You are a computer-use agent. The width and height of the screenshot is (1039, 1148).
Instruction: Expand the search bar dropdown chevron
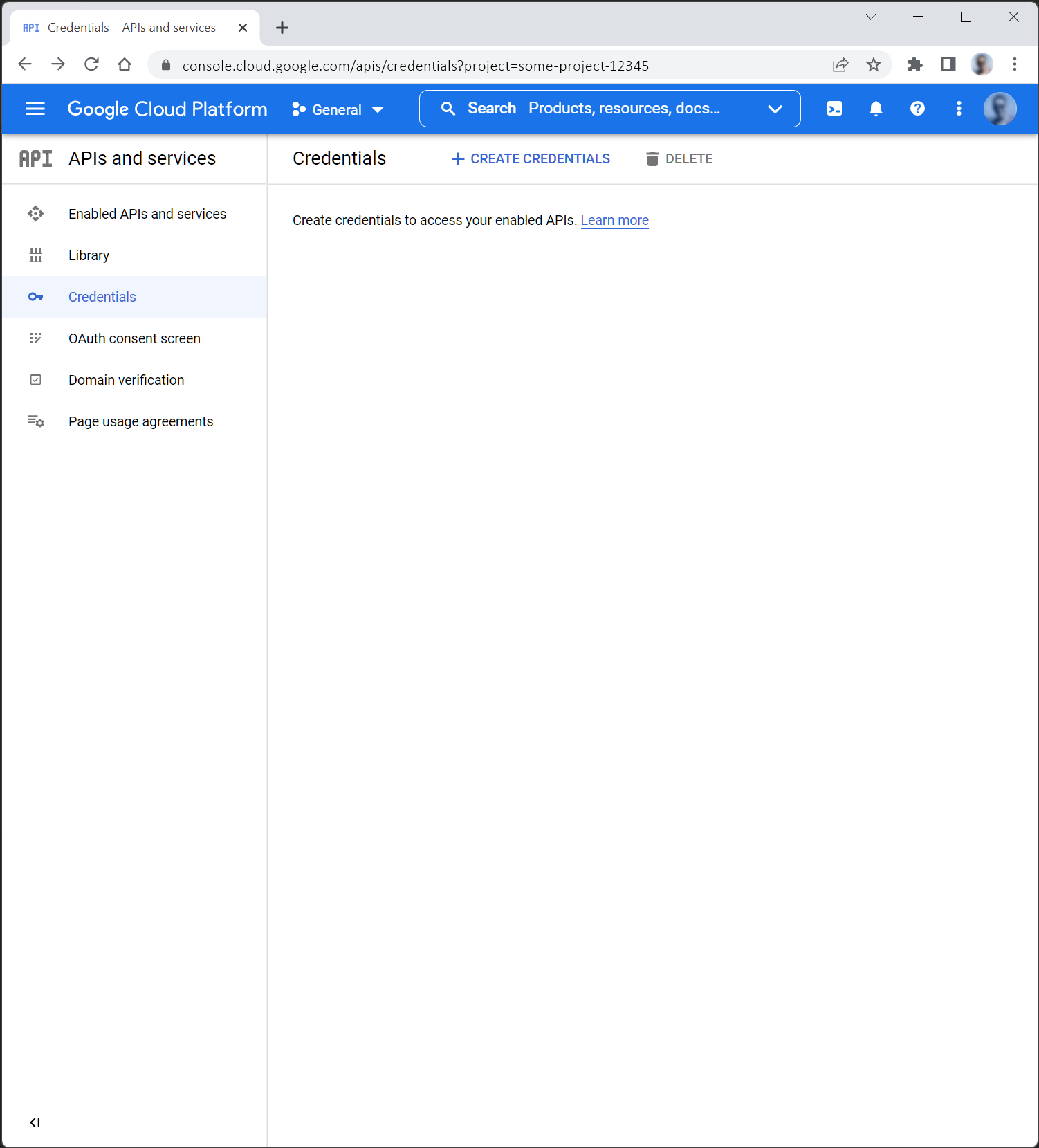coord(775,109)
